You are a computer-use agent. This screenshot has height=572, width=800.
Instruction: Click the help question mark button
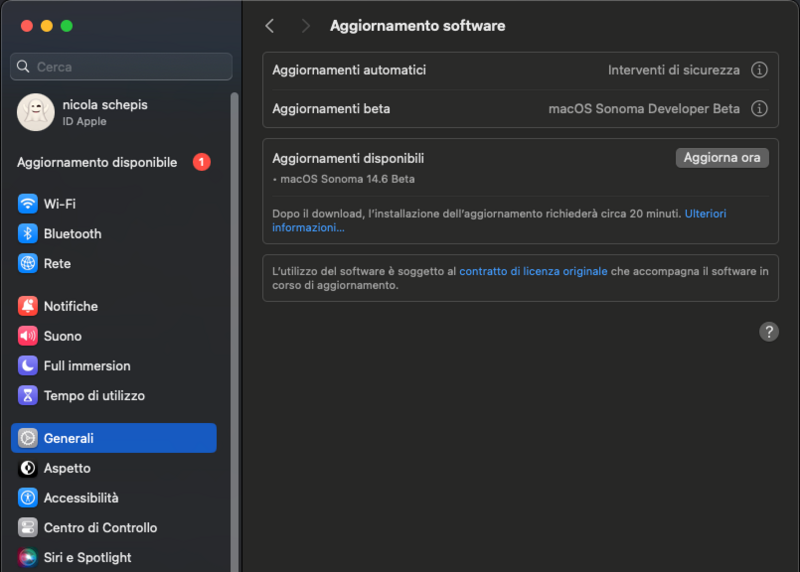pyautogui.click(x=769, y=332)
